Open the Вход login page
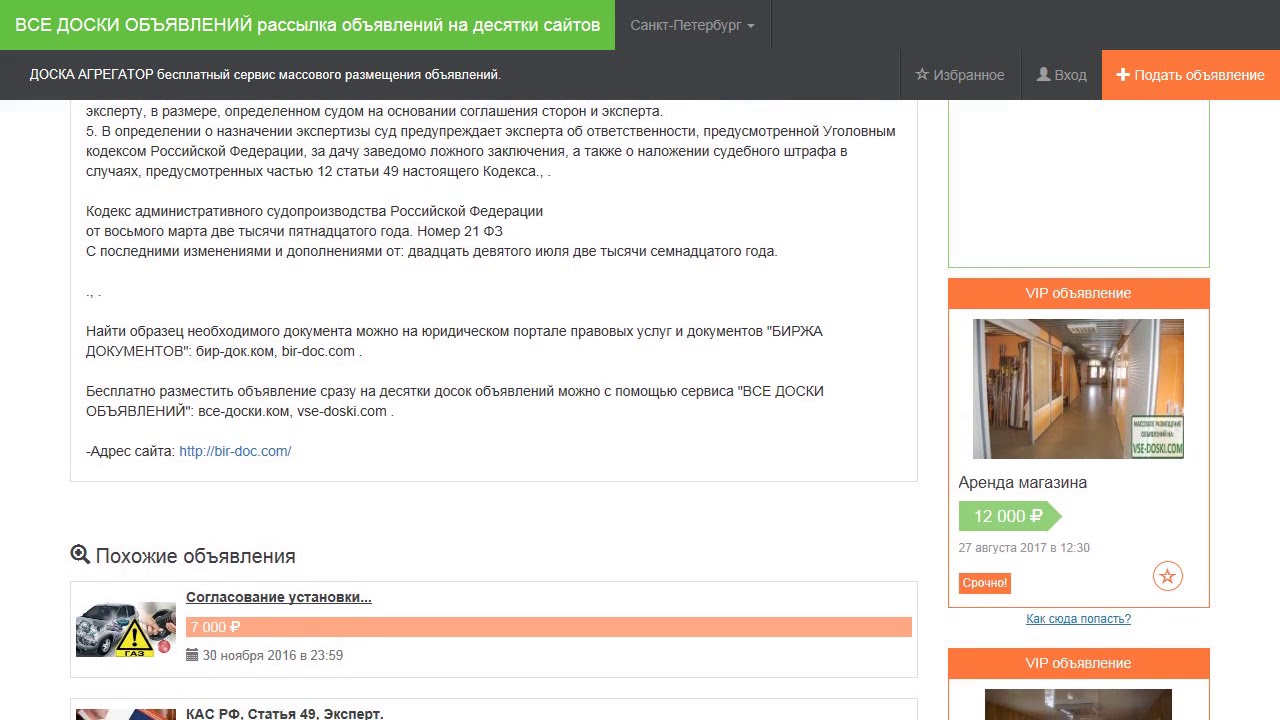The image size is (1280, 720). click(1061, 75)
